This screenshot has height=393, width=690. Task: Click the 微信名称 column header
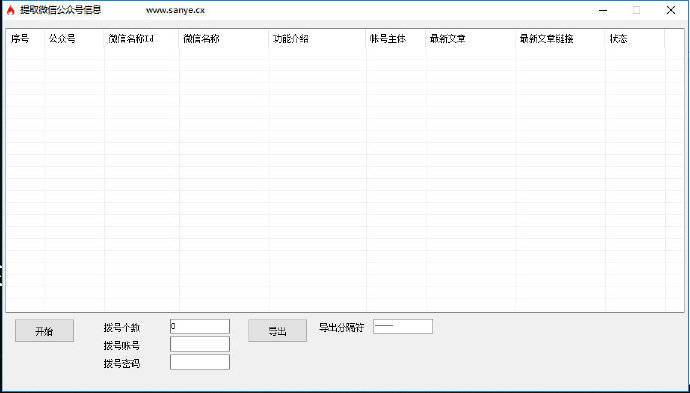coord(224,39)
